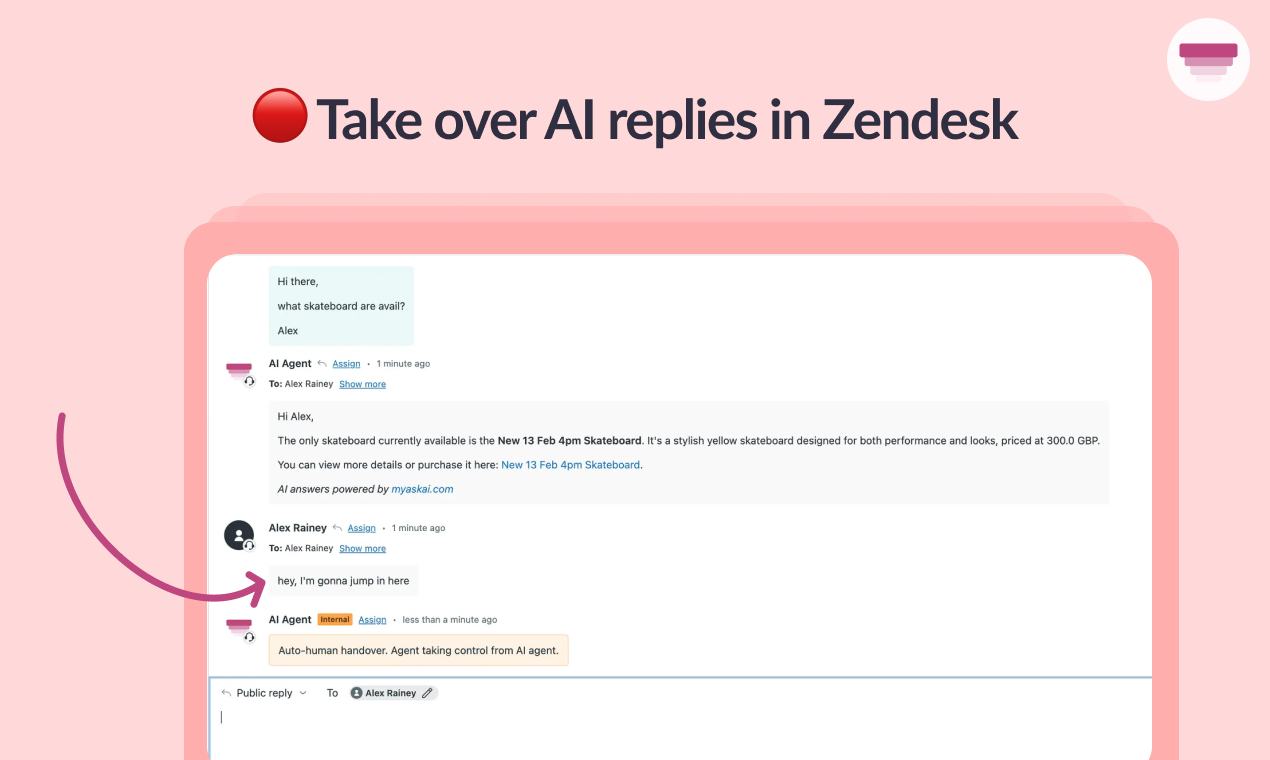Viewport: 1270px width, 760px height.
Task: Click Assign link on Alex Rainey's message
Action: pyautogui.click(x=362, y=528)
